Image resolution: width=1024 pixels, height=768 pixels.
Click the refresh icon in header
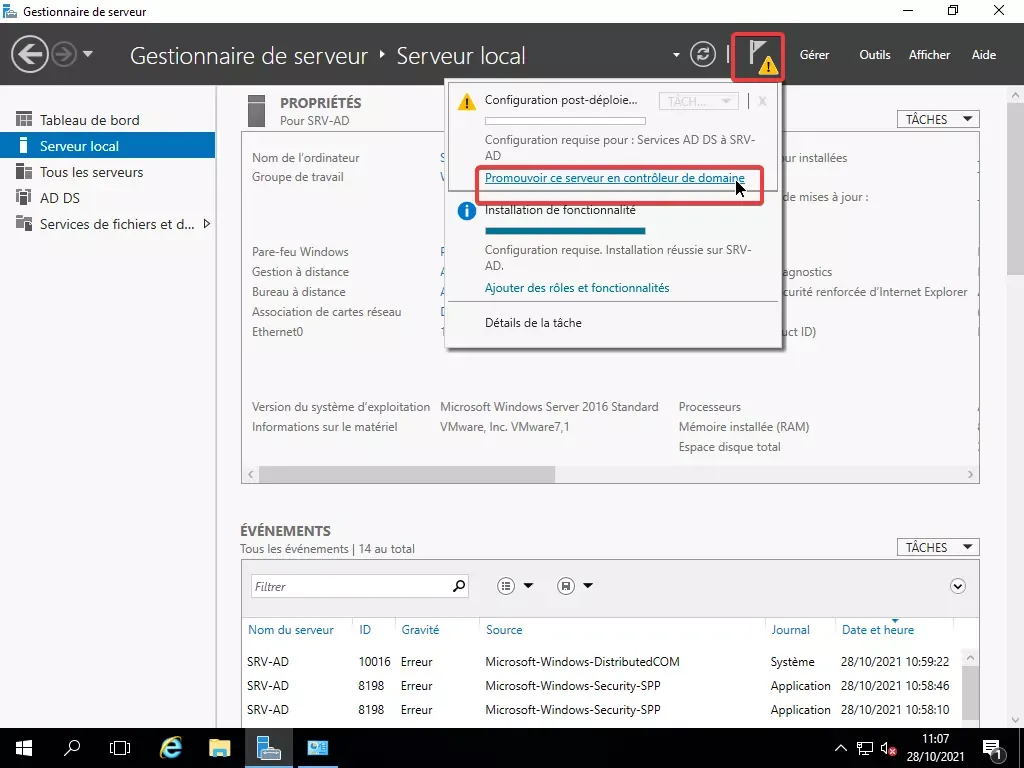tap(704, 55)
